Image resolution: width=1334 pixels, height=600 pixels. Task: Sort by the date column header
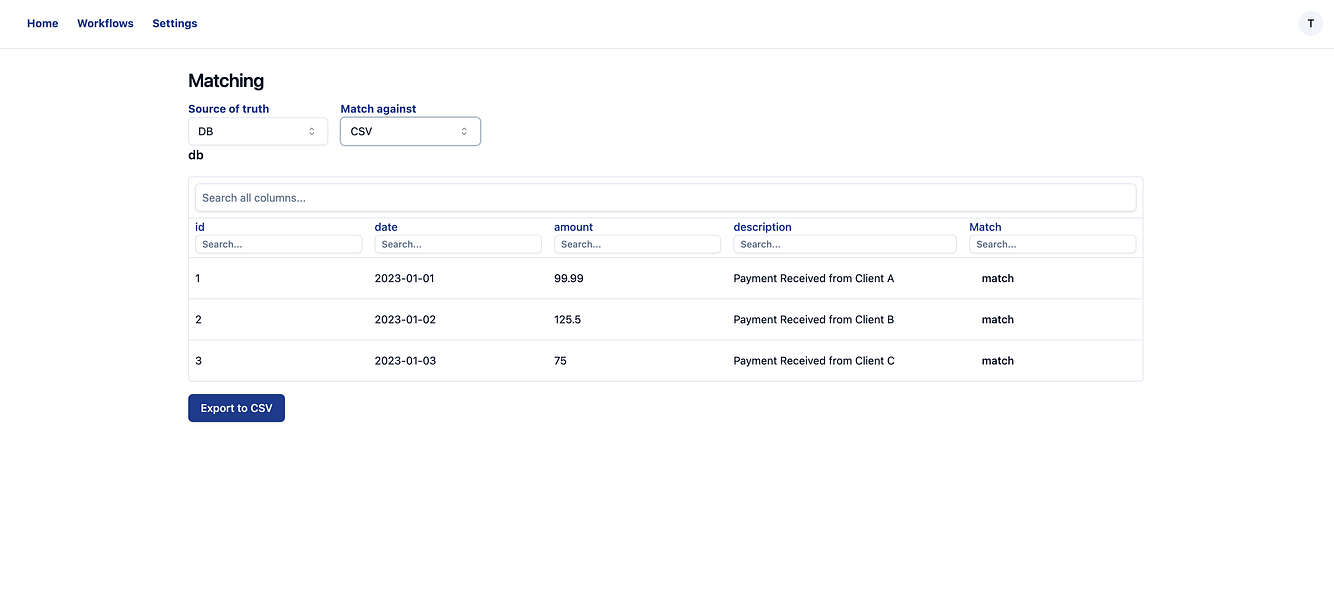(x=386, y=227)
